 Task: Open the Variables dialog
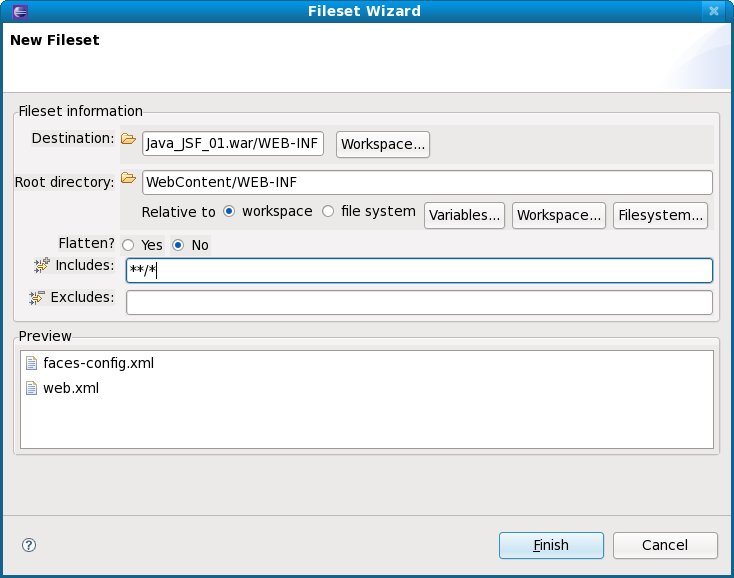pos(464,215)
